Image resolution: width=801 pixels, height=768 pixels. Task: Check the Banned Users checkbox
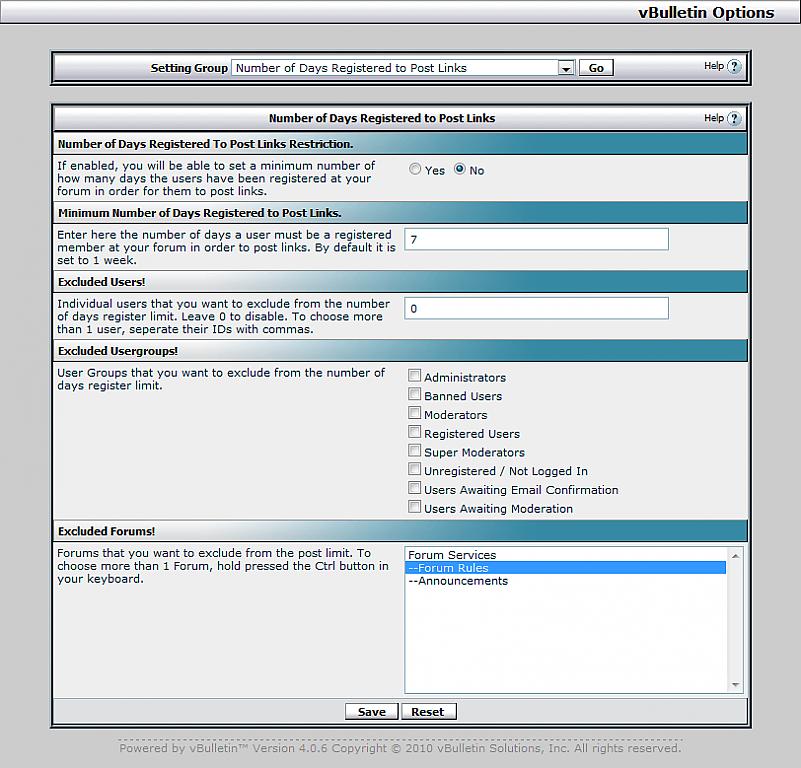[x=414, y=395]
